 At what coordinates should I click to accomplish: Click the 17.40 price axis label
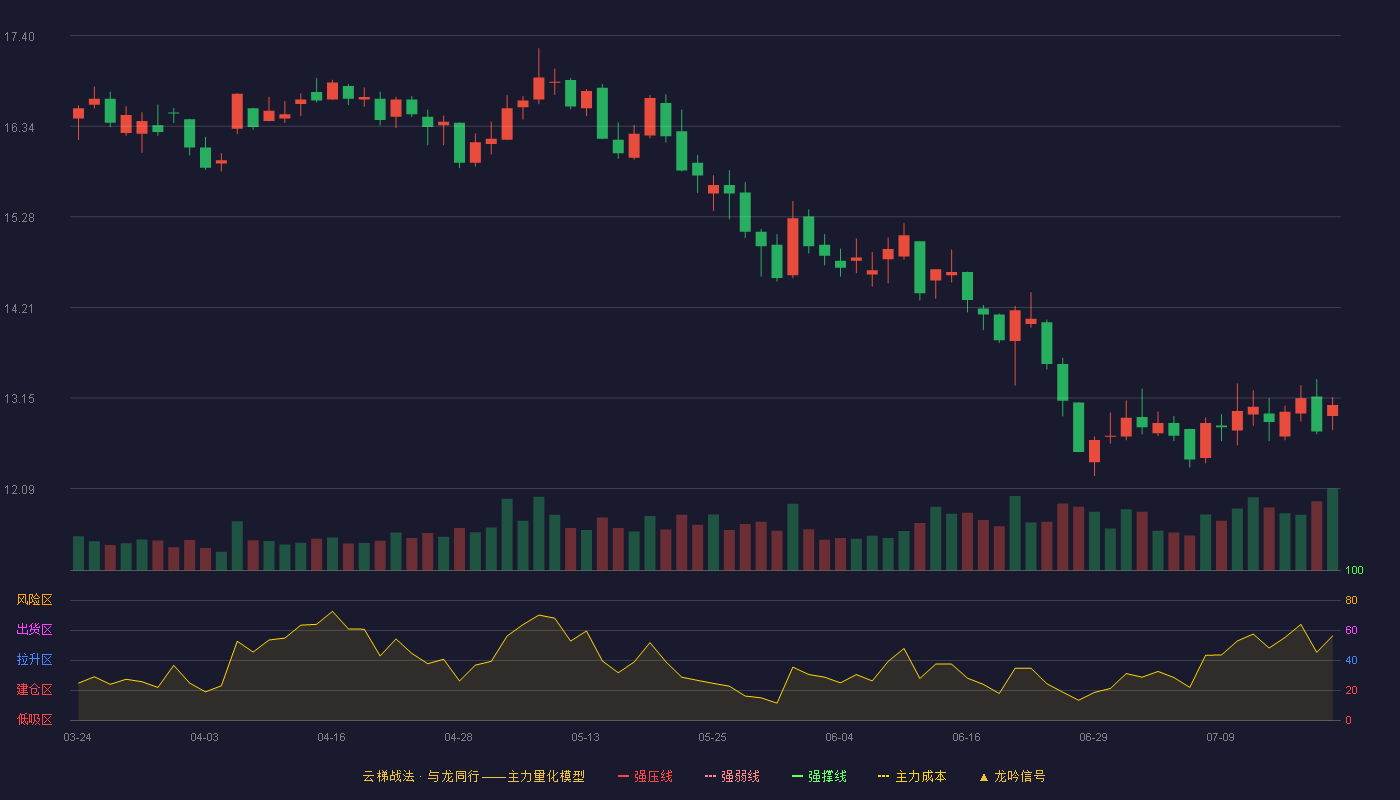(19, 37)
